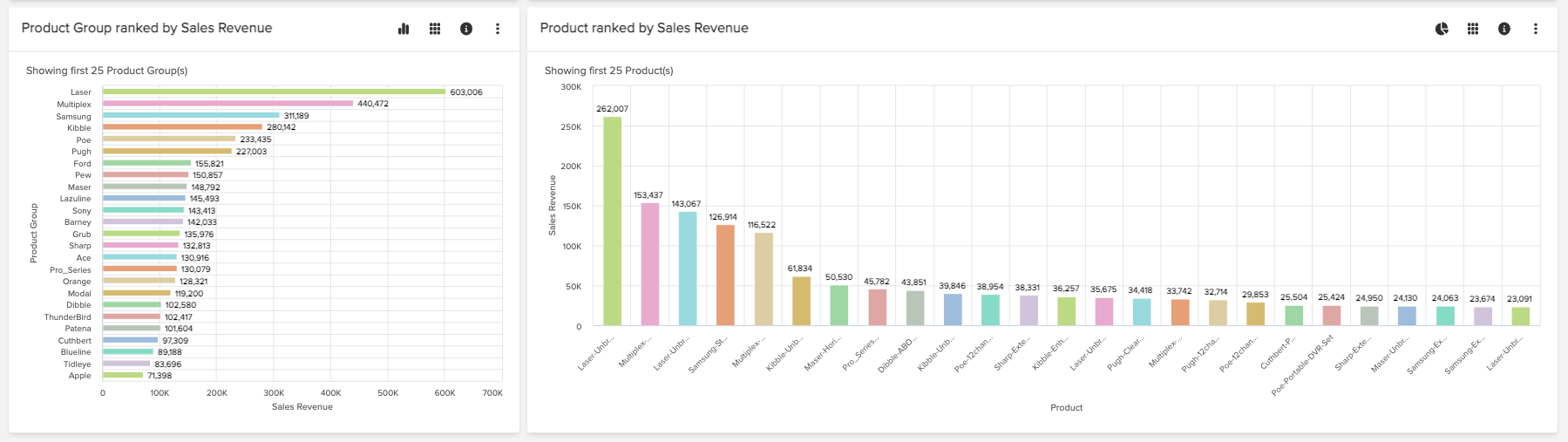Show info for Product ranked by Sales Revenue
This screenshot has height=442, width=1568.
1504,29
